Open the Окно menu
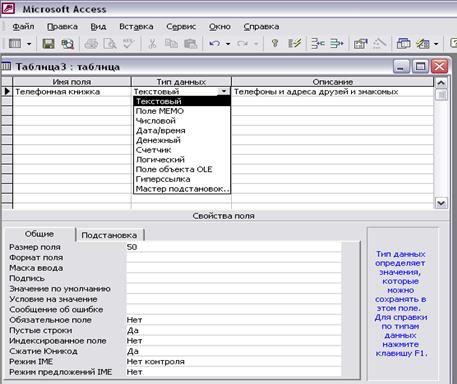The width and height of the screenshot is (457, 384). click(x=220, y=27)
